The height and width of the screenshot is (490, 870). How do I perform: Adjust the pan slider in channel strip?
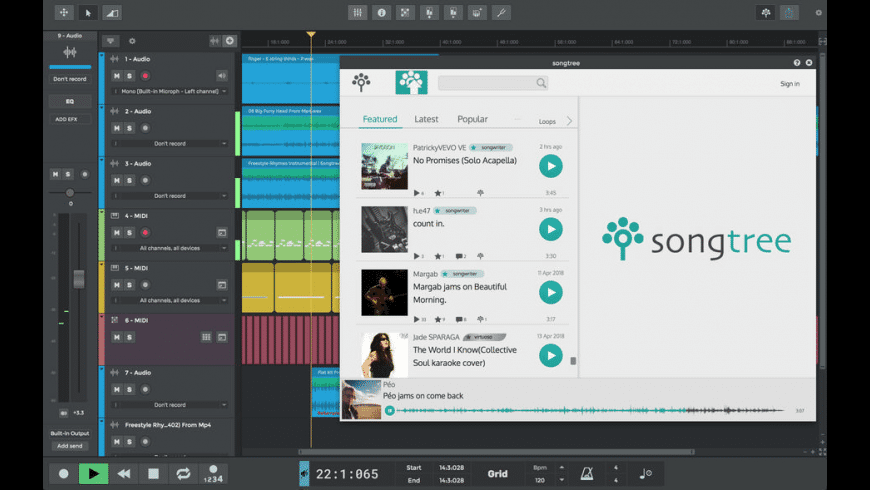[70, 193]
